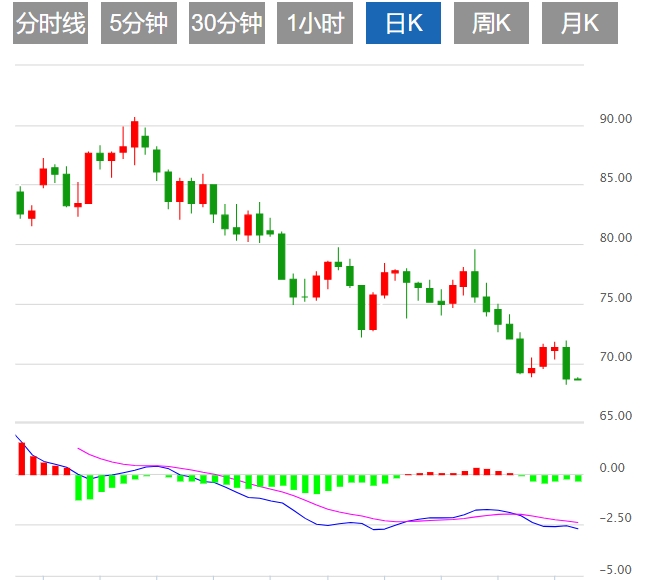Show the 1小时 chart view
This screenshot has height=580, width=651.
tap(315, 24)
